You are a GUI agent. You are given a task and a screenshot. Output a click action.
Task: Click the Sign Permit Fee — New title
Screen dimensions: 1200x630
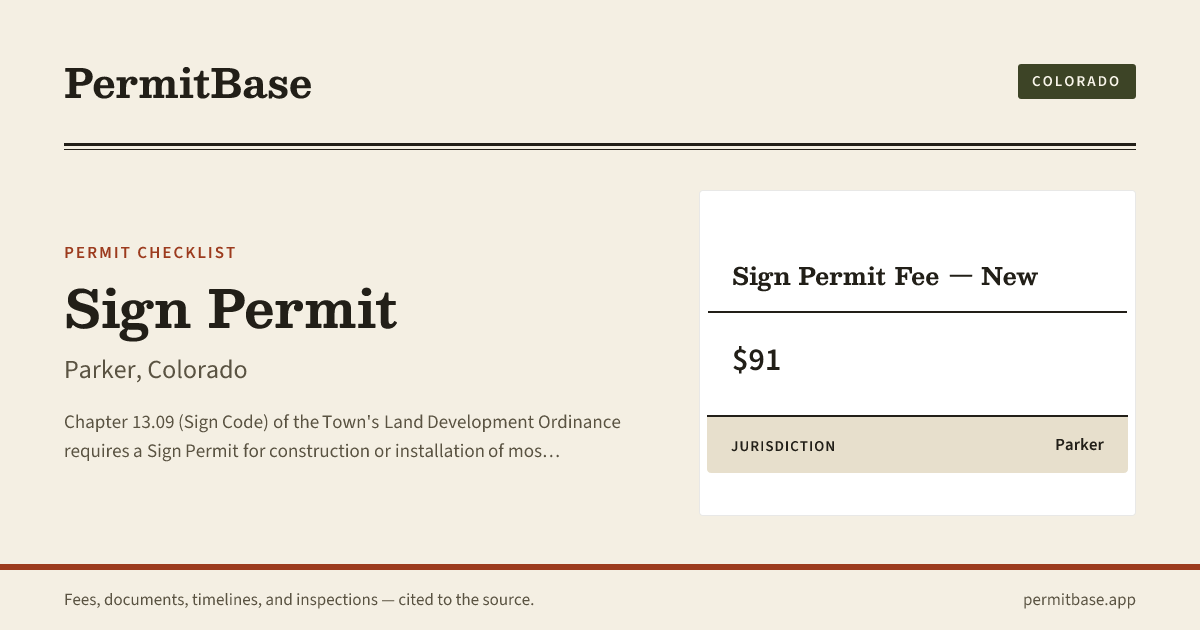click(885, 276)
